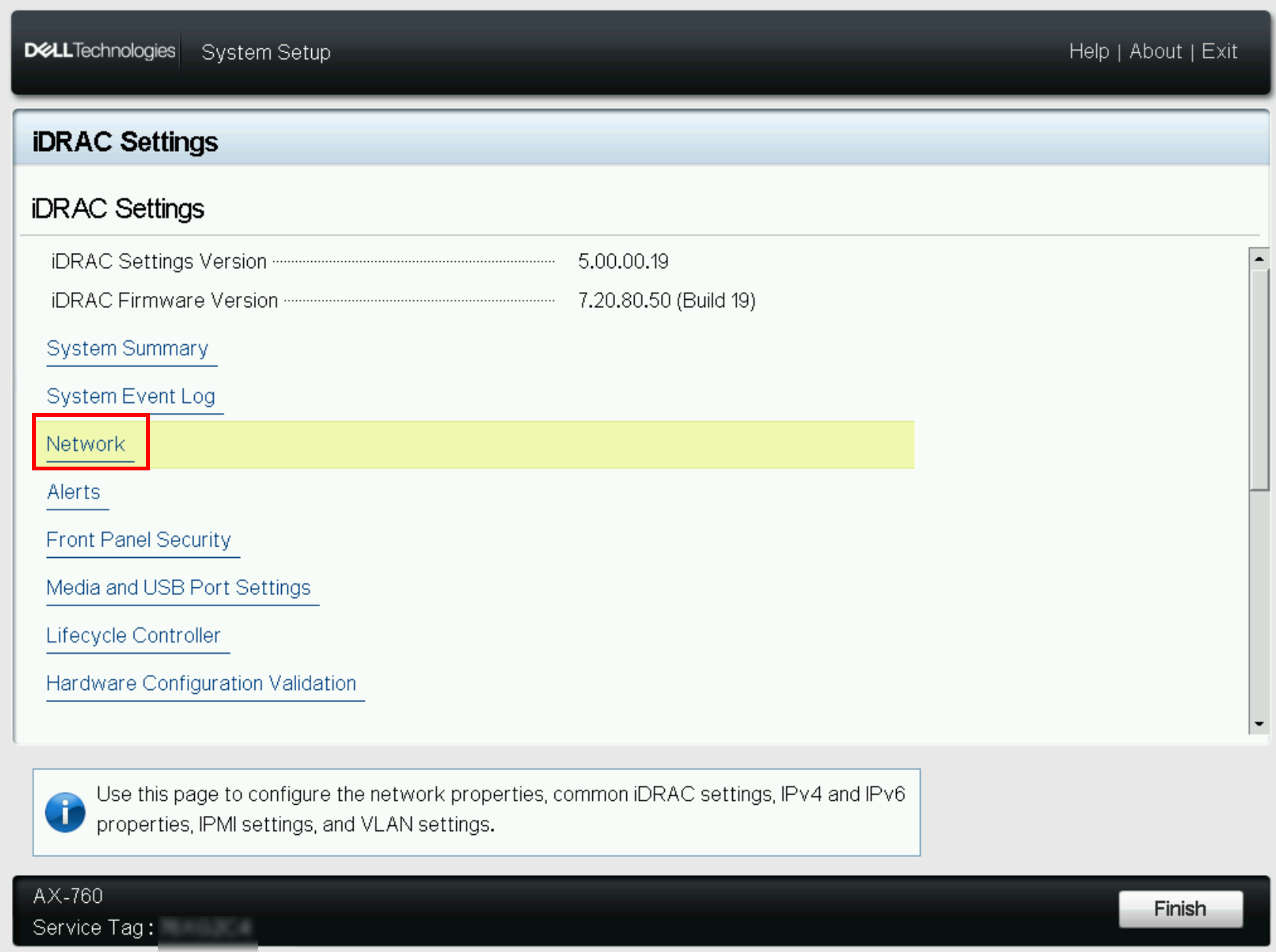Open the About dialog
Viewport: 1276px width, 952px height.
pos(1155,51)
